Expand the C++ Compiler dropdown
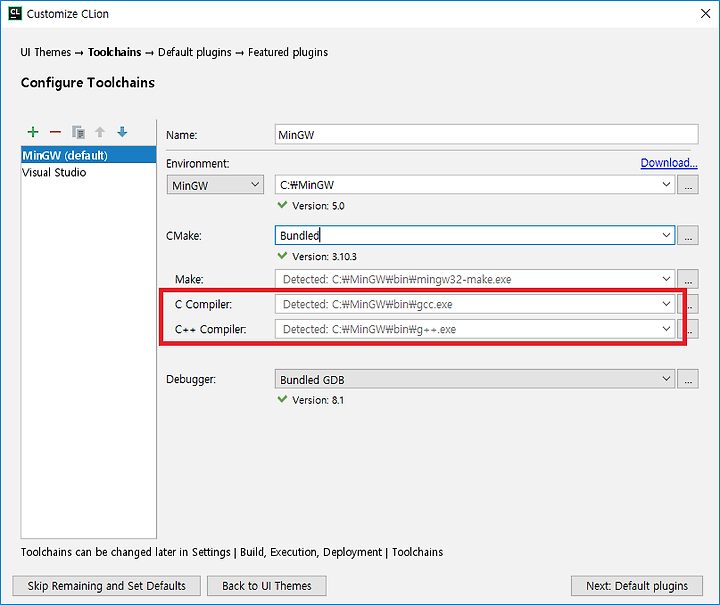This screenshot has height=605, width=720. coord(666,329)
